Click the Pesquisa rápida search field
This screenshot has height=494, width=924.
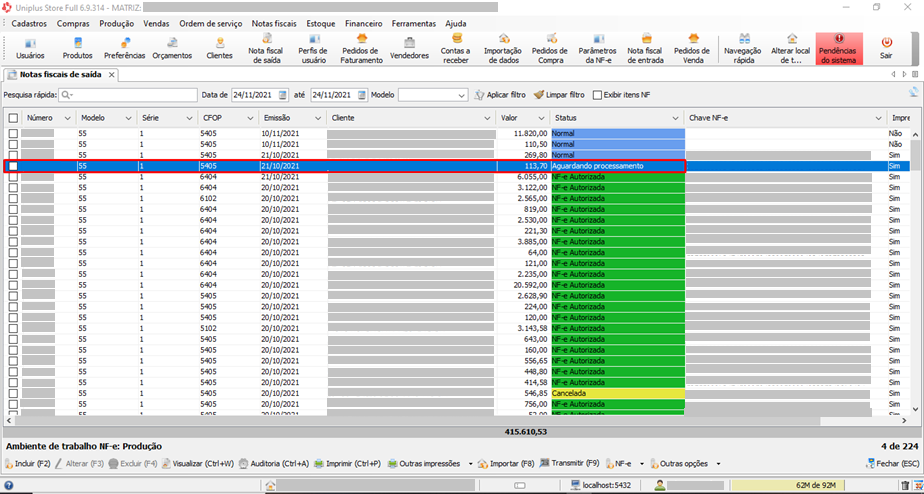(127, 95)
